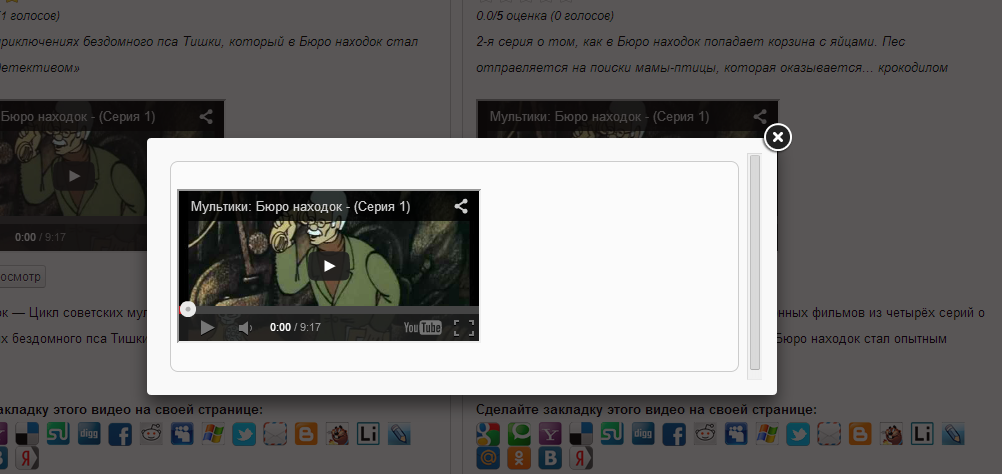Share to Delicious in the left article
The height and width of the screenshot is (474, 1002).
click(27, 434)
